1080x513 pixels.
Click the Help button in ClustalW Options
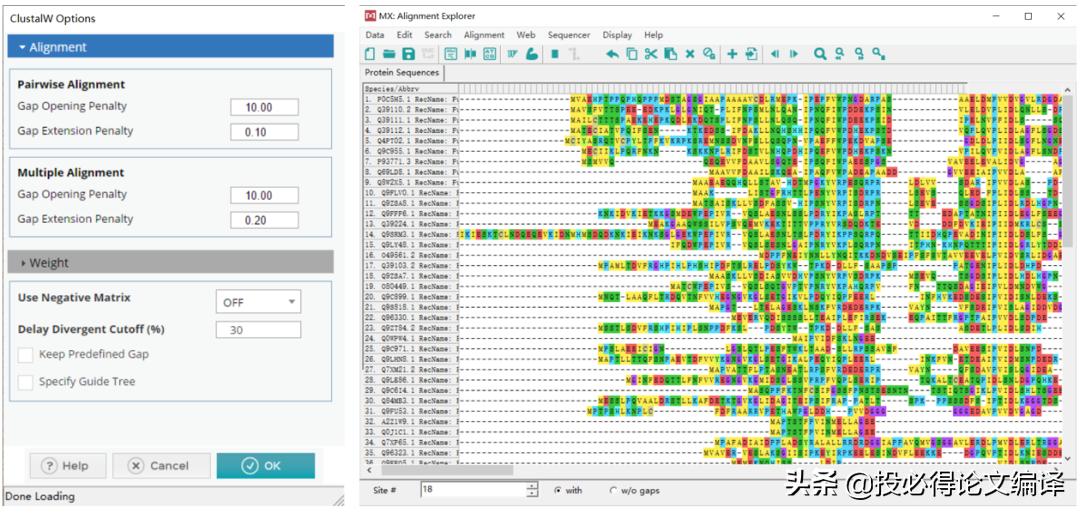coord(68,465)
